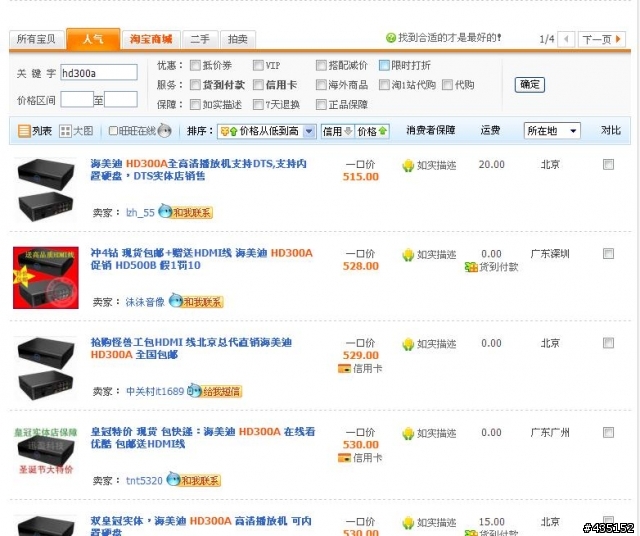This screenshot has height=536, width=640.
Task: Open seller 沫沫音像 profile link
Action: click(145, 302)
